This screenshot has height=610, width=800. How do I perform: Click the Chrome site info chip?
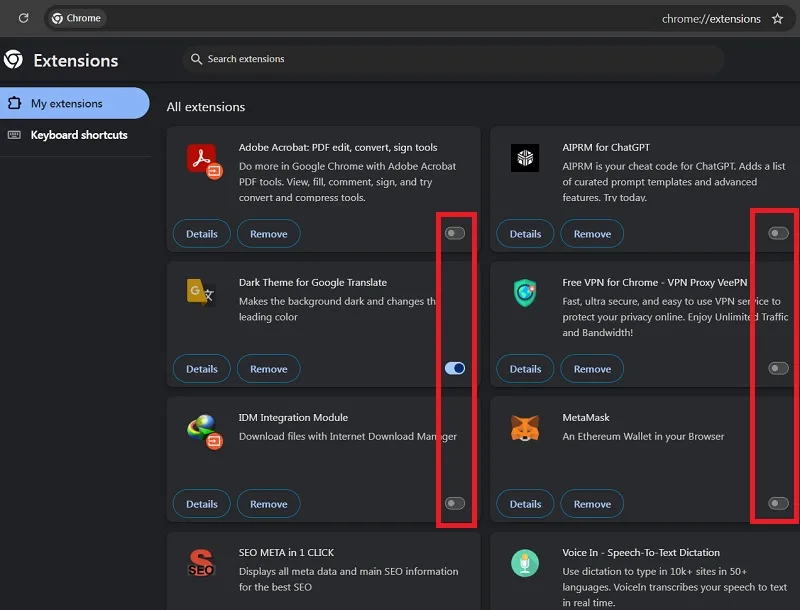[77, 18]
